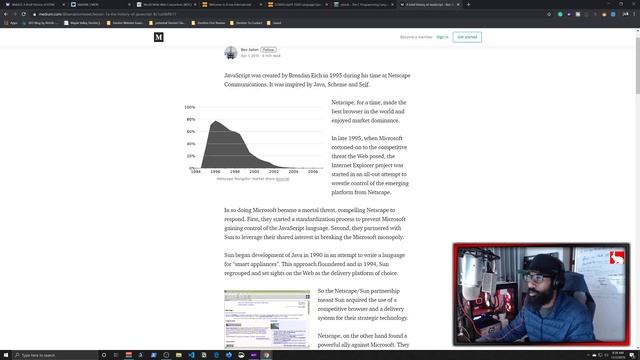
Task: Open the Firefox icon in the taskbar
Action: 229,355
